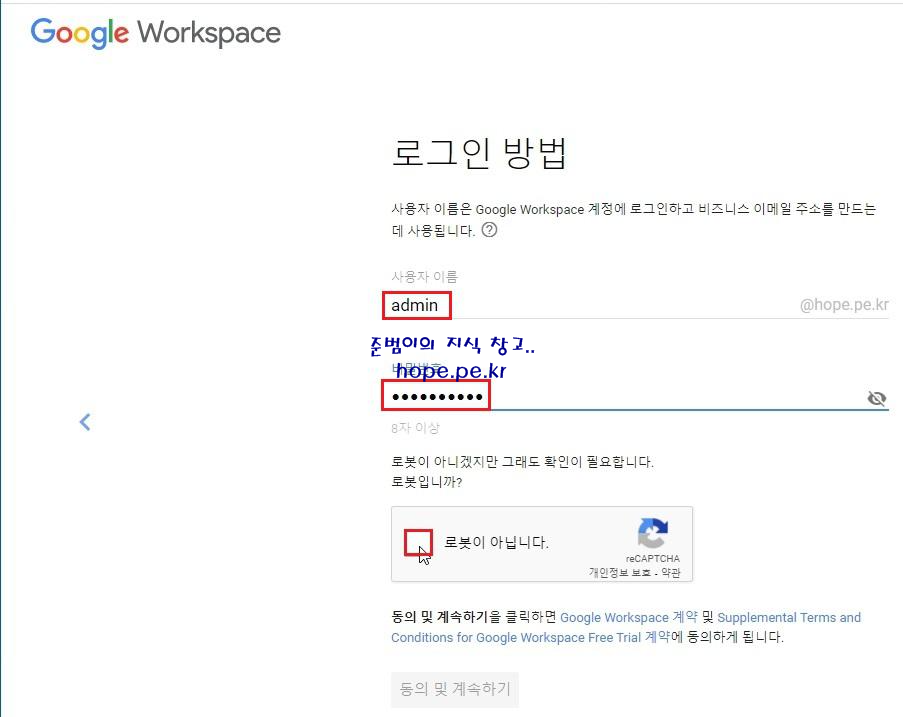
Task: Click the @hope.pe.kr domain suffix text
Action: click(x=844, y=305)
